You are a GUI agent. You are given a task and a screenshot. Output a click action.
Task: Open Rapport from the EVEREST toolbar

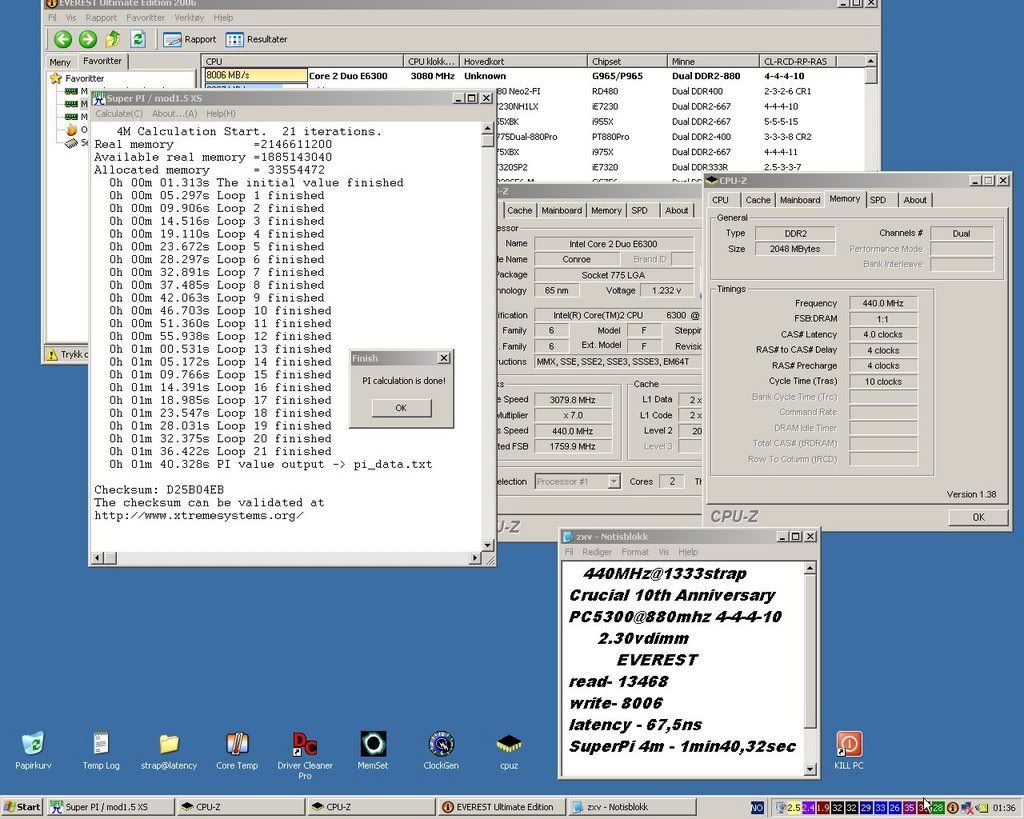pos(189,39)
